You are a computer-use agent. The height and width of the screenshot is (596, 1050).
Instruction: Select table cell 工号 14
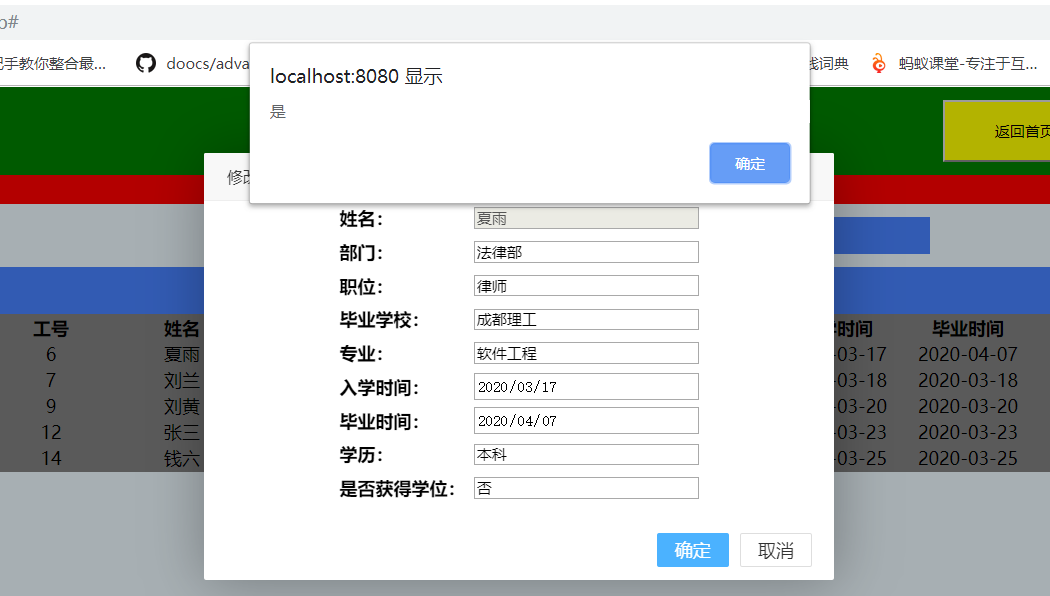pyautogui.click(x=51, y=459)
